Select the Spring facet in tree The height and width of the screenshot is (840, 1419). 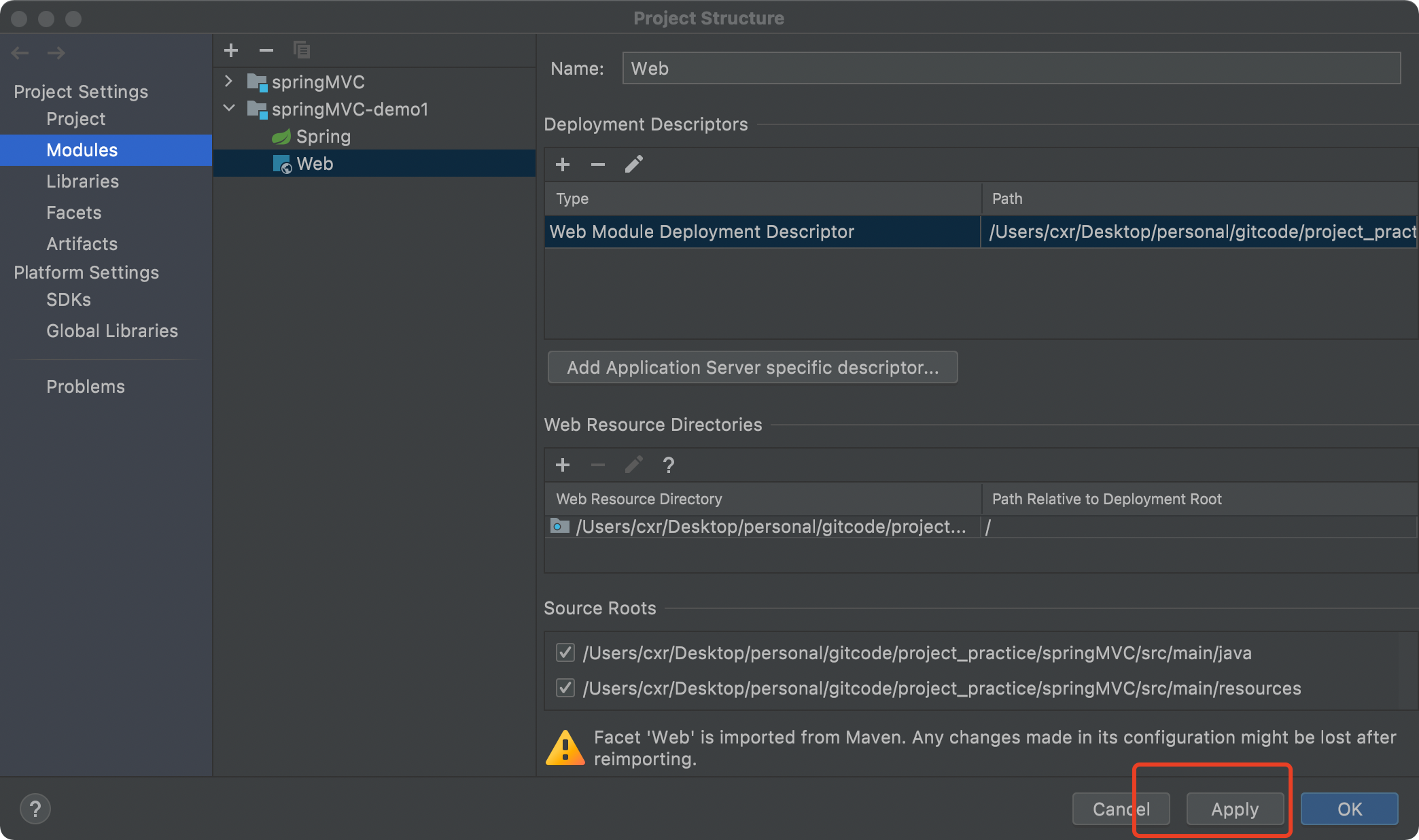click(323, 137)
